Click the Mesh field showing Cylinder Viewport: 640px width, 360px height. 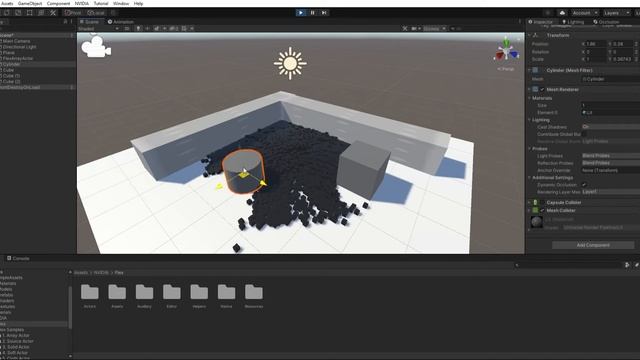click(611, 79)
